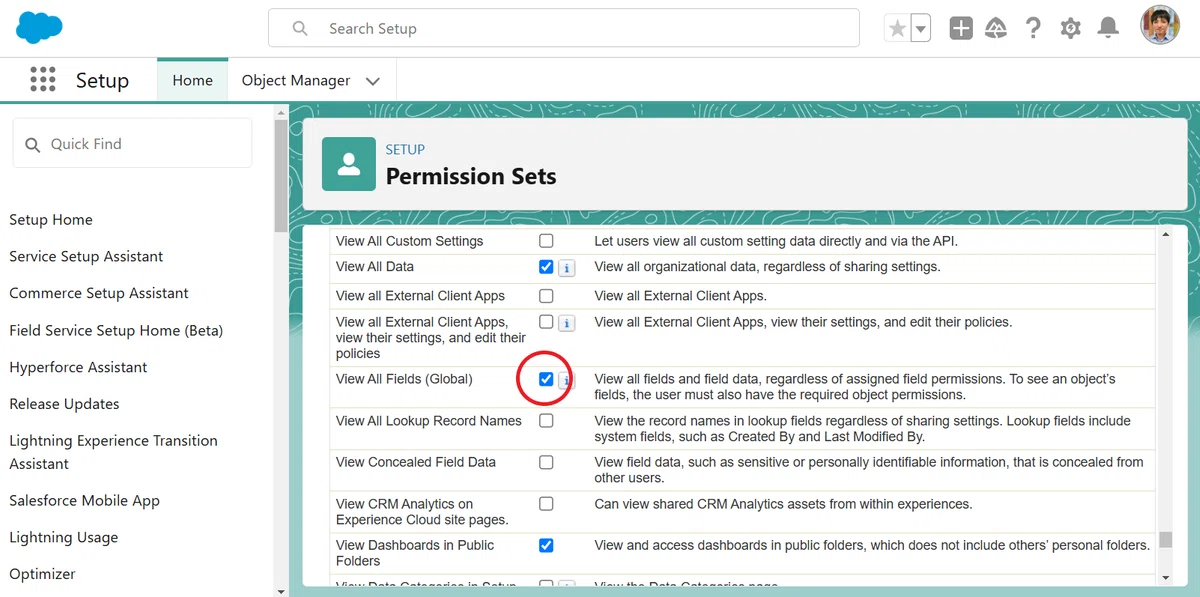Uncheck the View All Data checkbox

(546, 267)
